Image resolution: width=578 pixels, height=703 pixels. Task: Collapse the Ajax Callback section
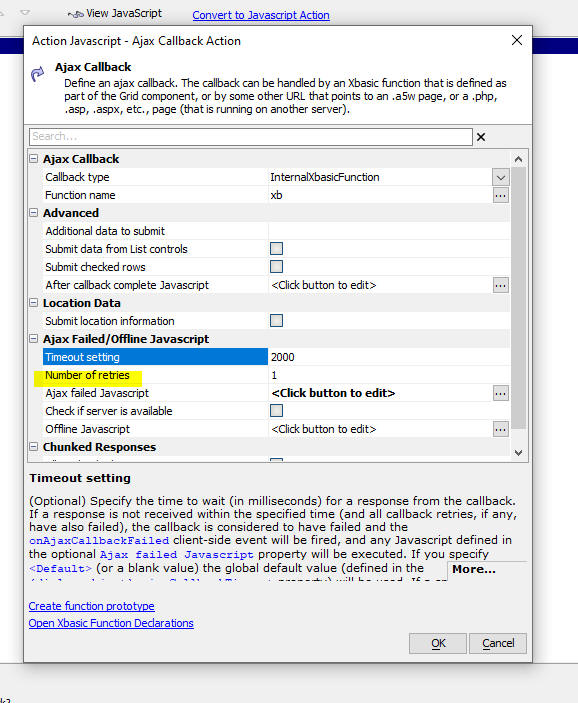(34, 159)
